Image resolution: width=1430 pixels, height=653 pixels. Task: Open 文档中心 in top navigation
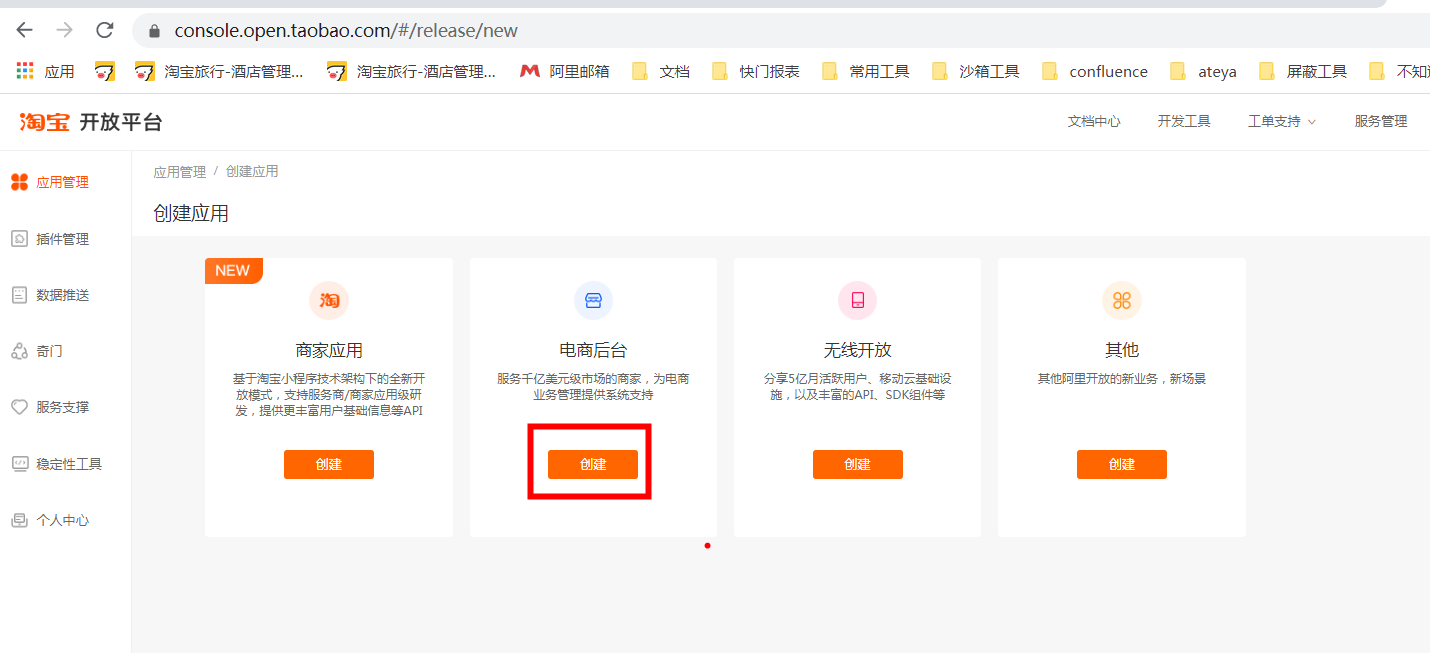1094,121
